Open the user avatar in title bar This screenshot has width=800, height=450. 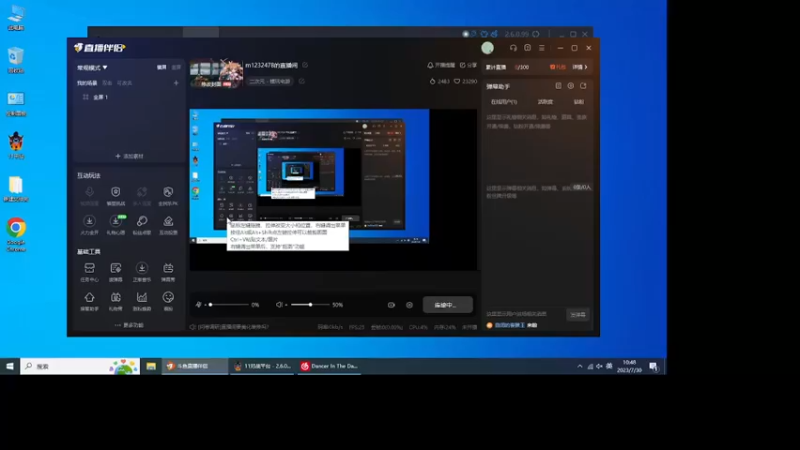click(x=487, y=48)
